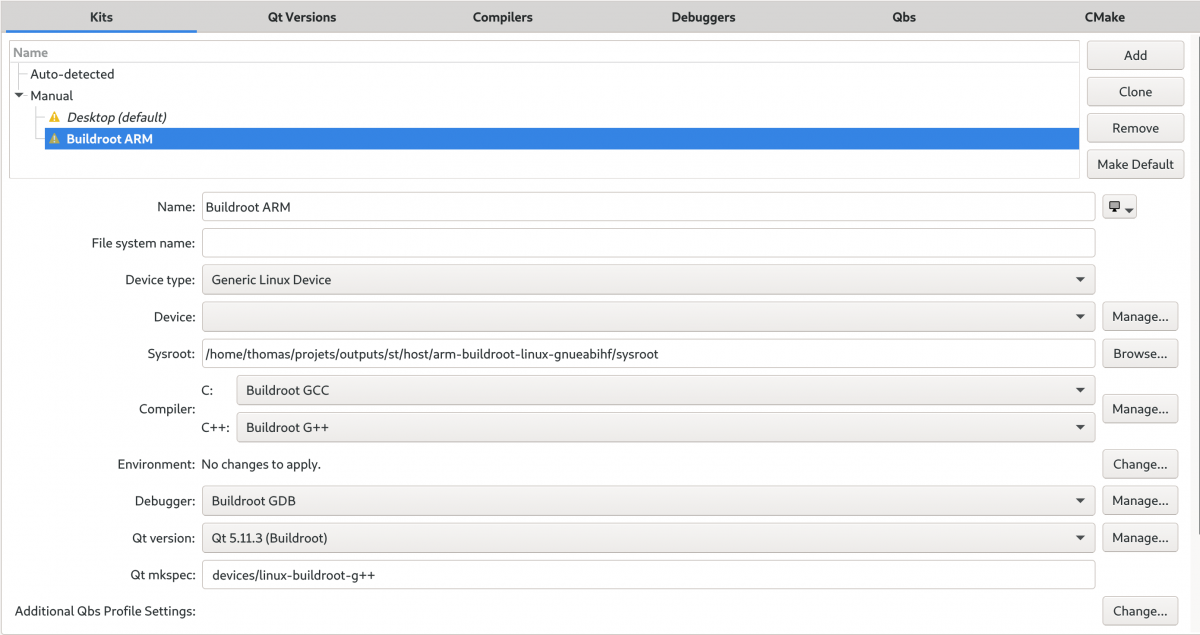The width and height of the screenshot is (1200, 635).
Task: Click Browse... next to Sysroot
Action: [x=1140, y=353]
